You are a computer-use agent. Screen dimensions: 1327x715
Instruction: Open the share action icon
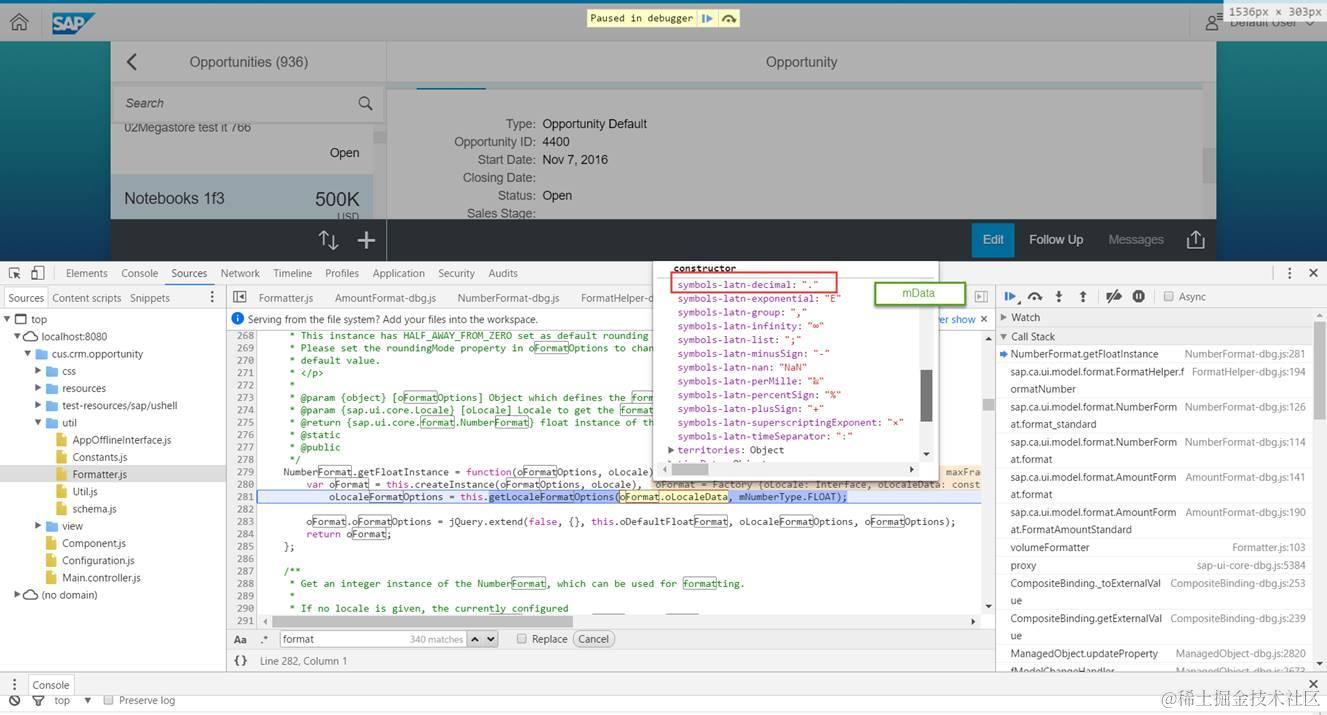tap(1195, 240)
